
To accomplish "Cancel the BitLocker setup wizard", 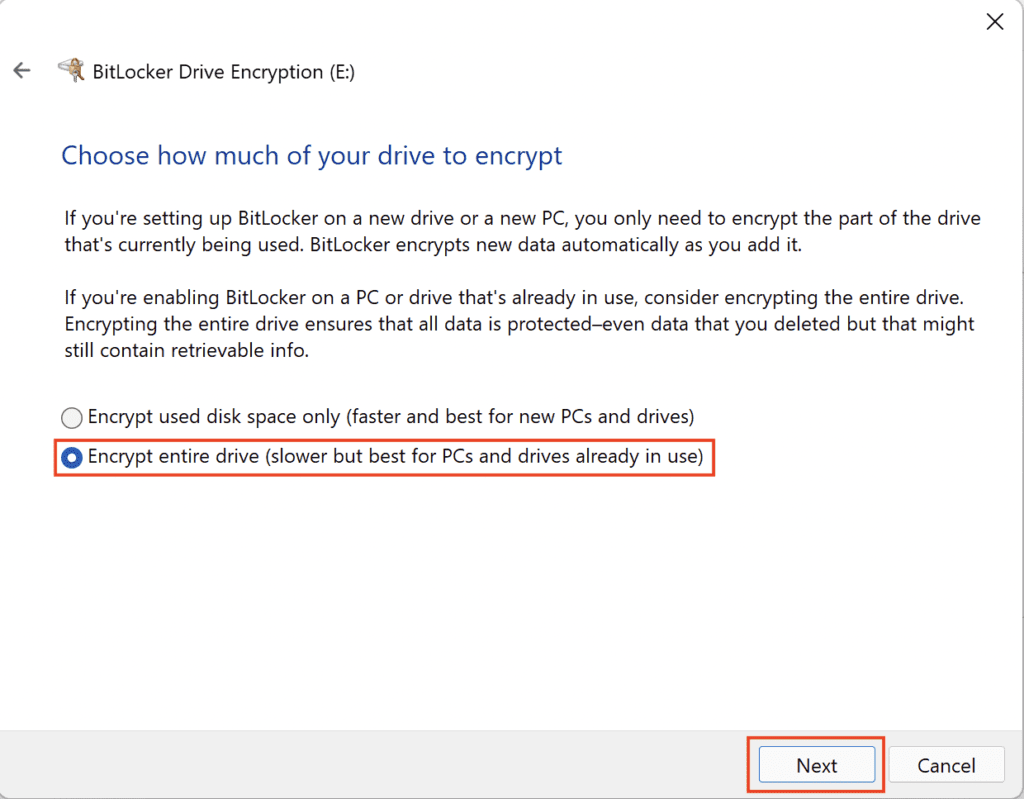I will pyautogui.click(x=946, y=764).
